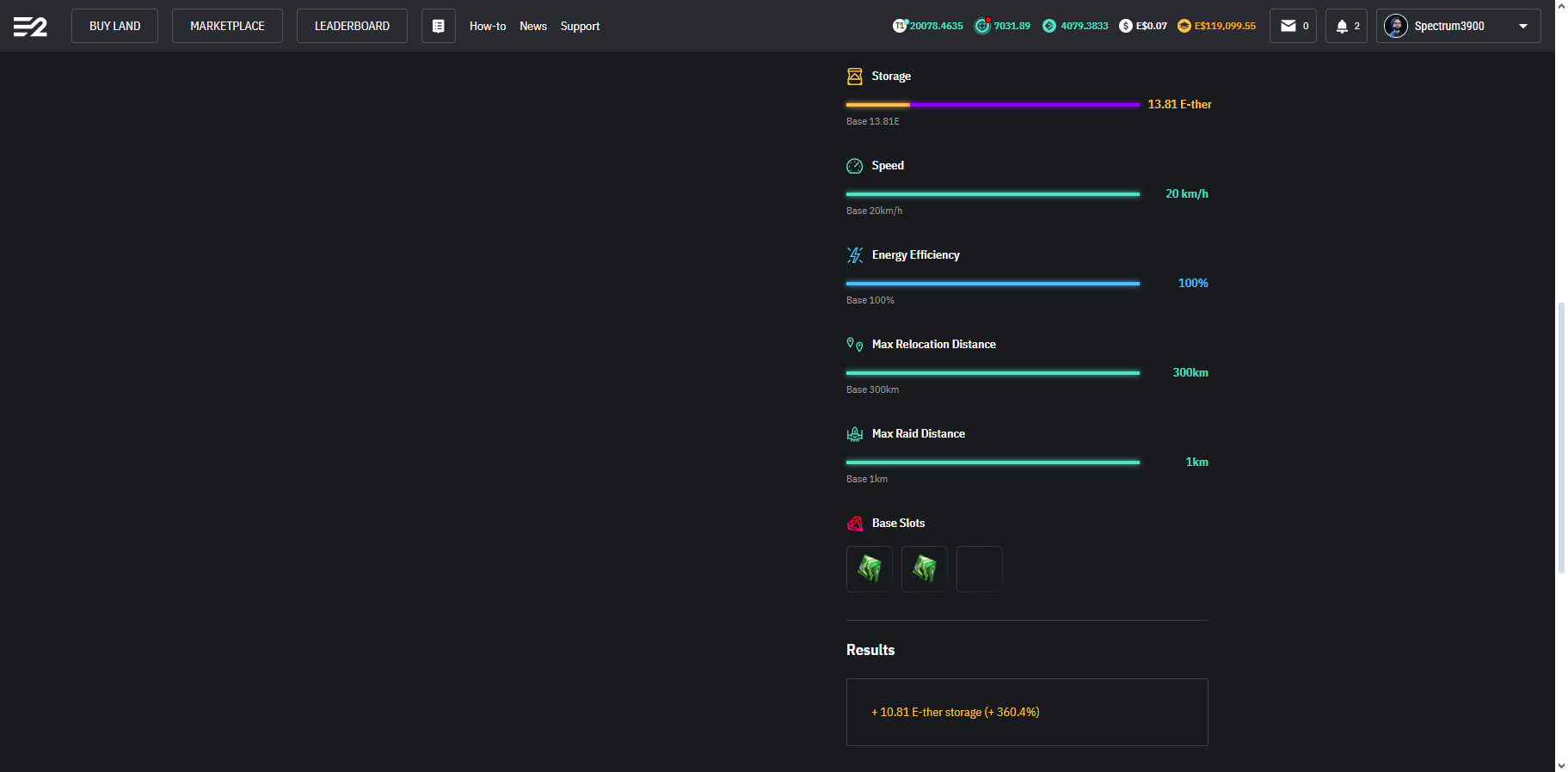Click the Earth 2 logo

point(30,27)
